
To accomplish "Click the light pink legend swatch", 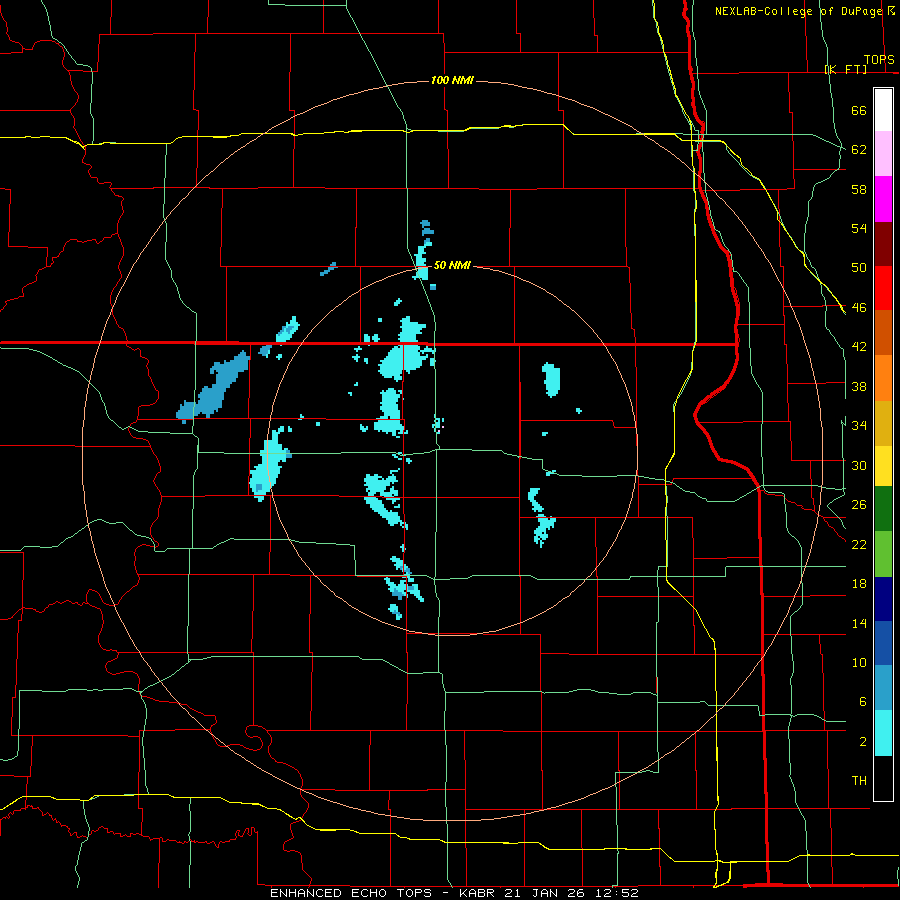I will pyautogui.click(x=883, y=154).
